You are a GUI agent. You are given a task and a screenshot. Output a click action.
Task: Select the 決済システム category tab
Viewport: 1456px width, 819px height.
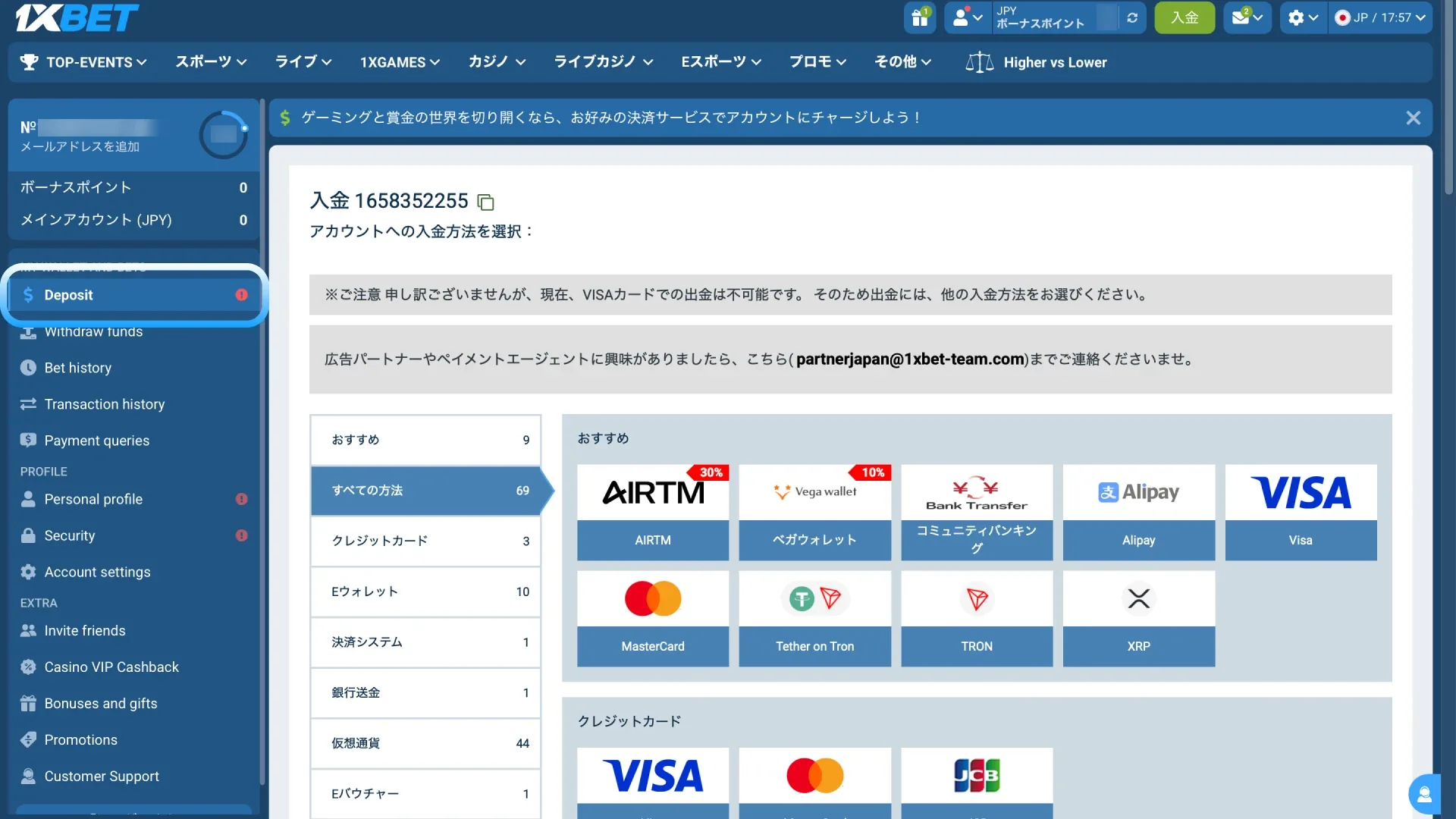(425, 642)
